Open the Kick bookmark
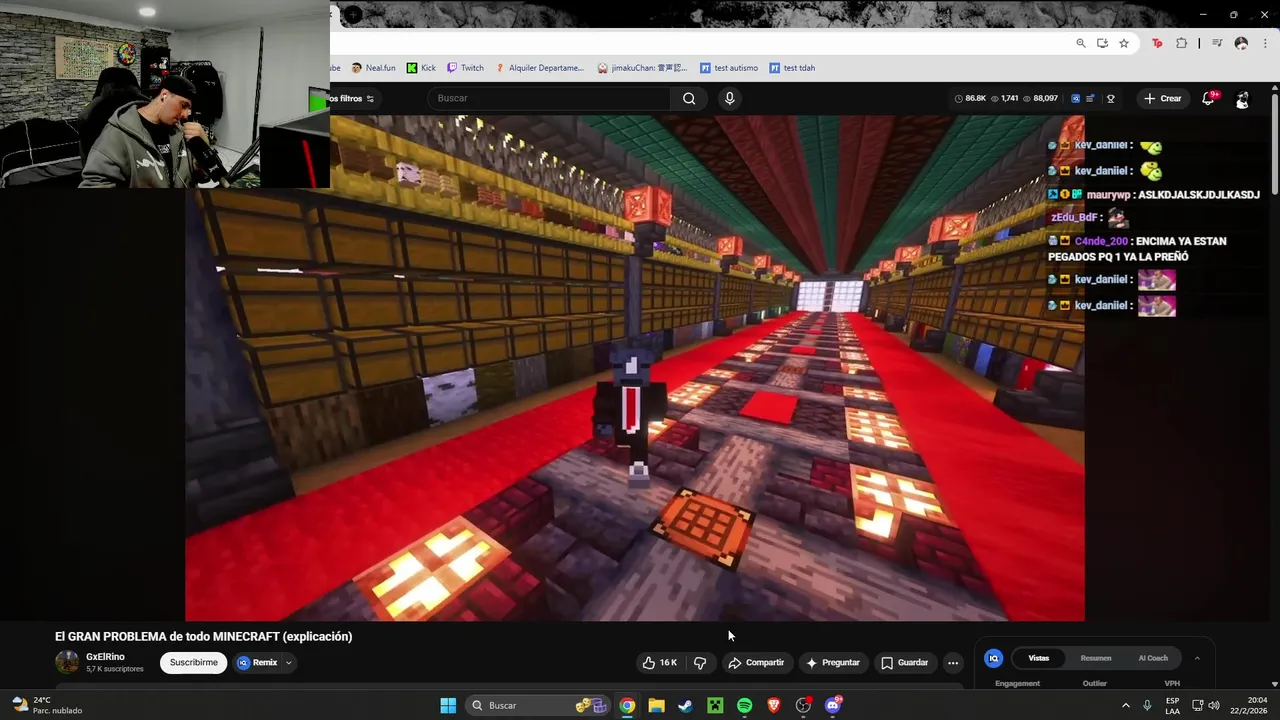The image size is (1280, 720). coord(421,68)
